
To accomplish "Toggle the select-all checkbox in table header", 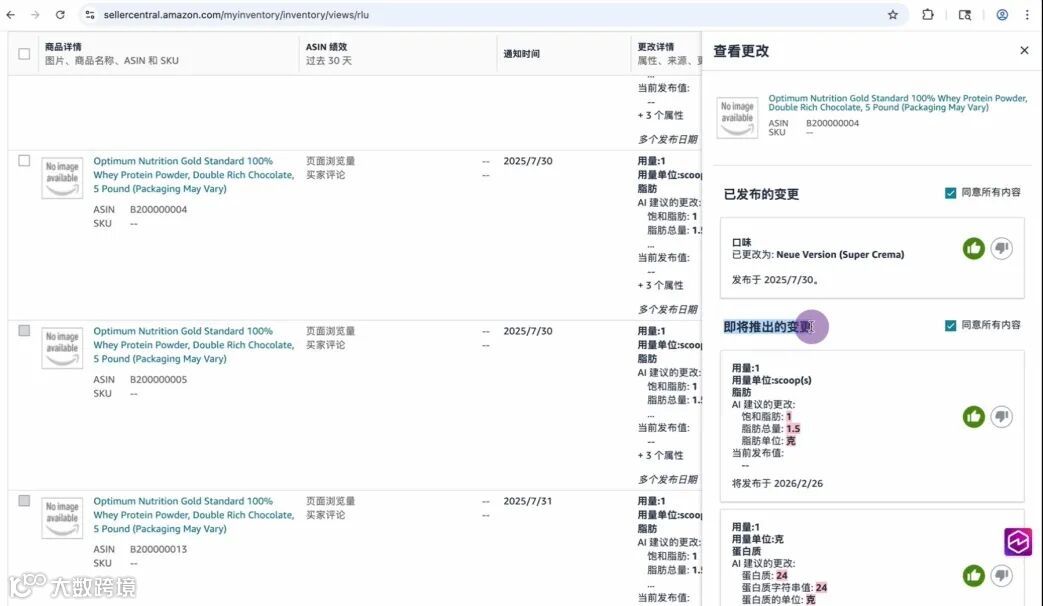I will pos(24,54).
